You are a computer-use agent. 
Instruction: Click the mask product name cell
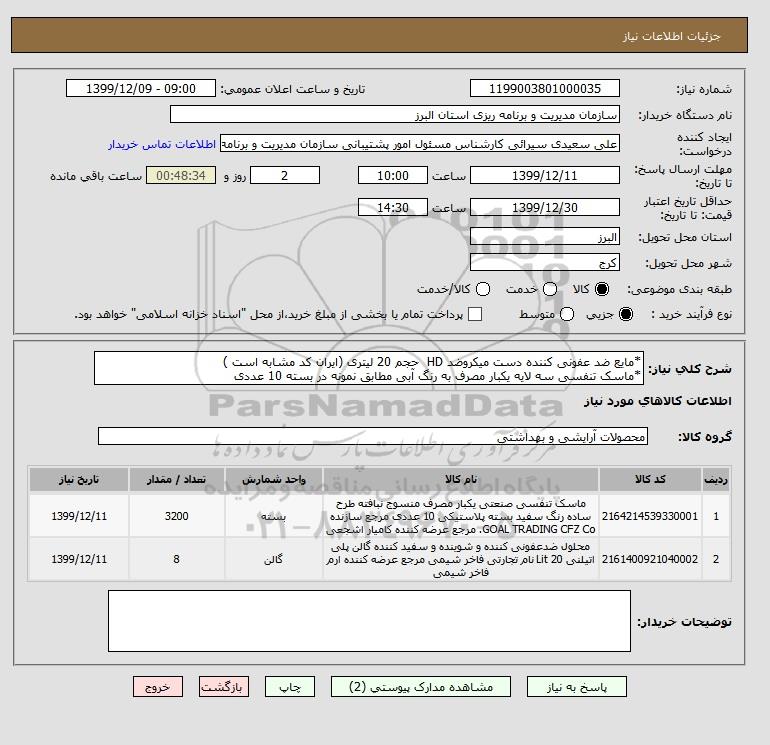[461, 516]
